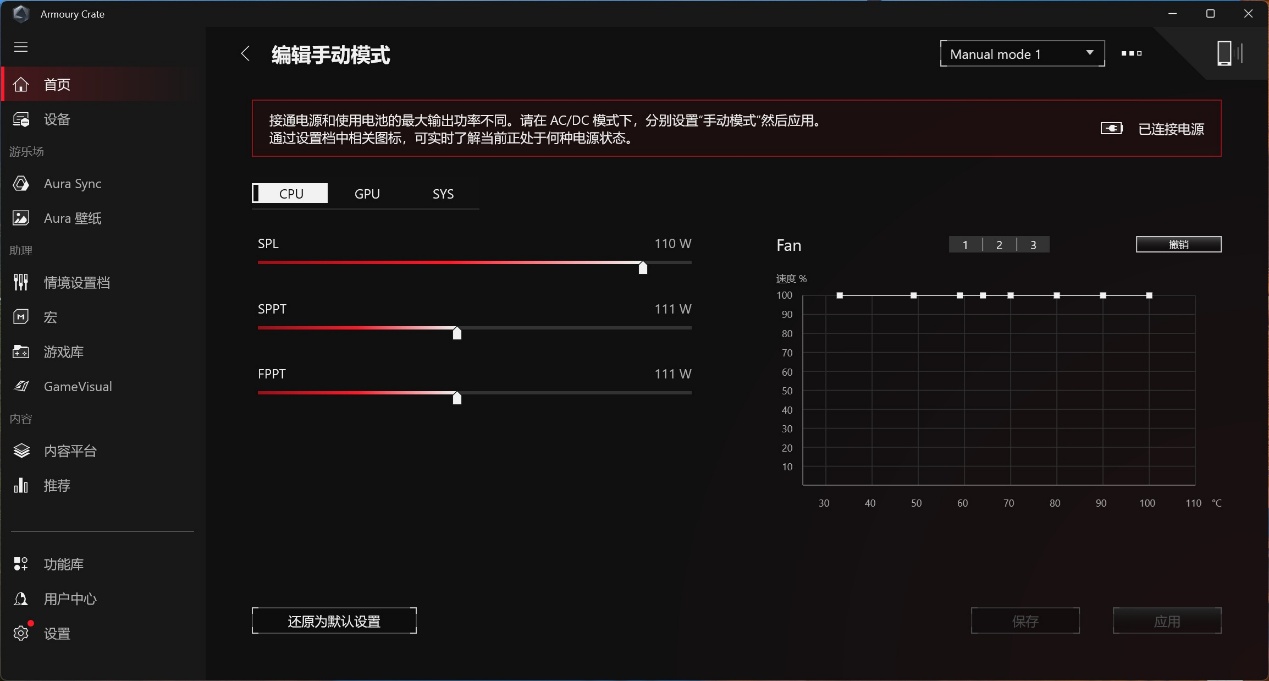Open the Manual mode 1 dropdown

1022,54
